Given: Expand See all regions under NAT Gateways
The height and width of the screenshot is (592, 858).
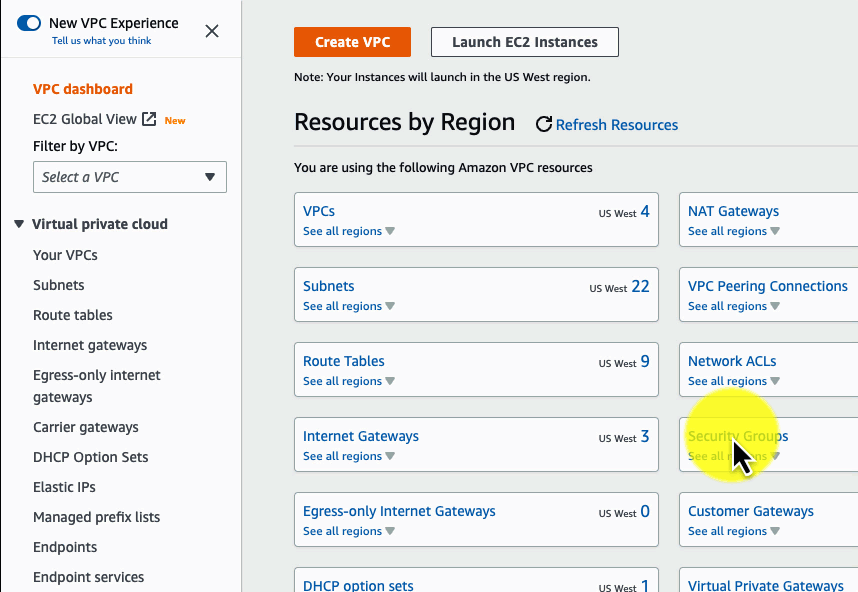Looking at the screenshot, I should 727,230.
